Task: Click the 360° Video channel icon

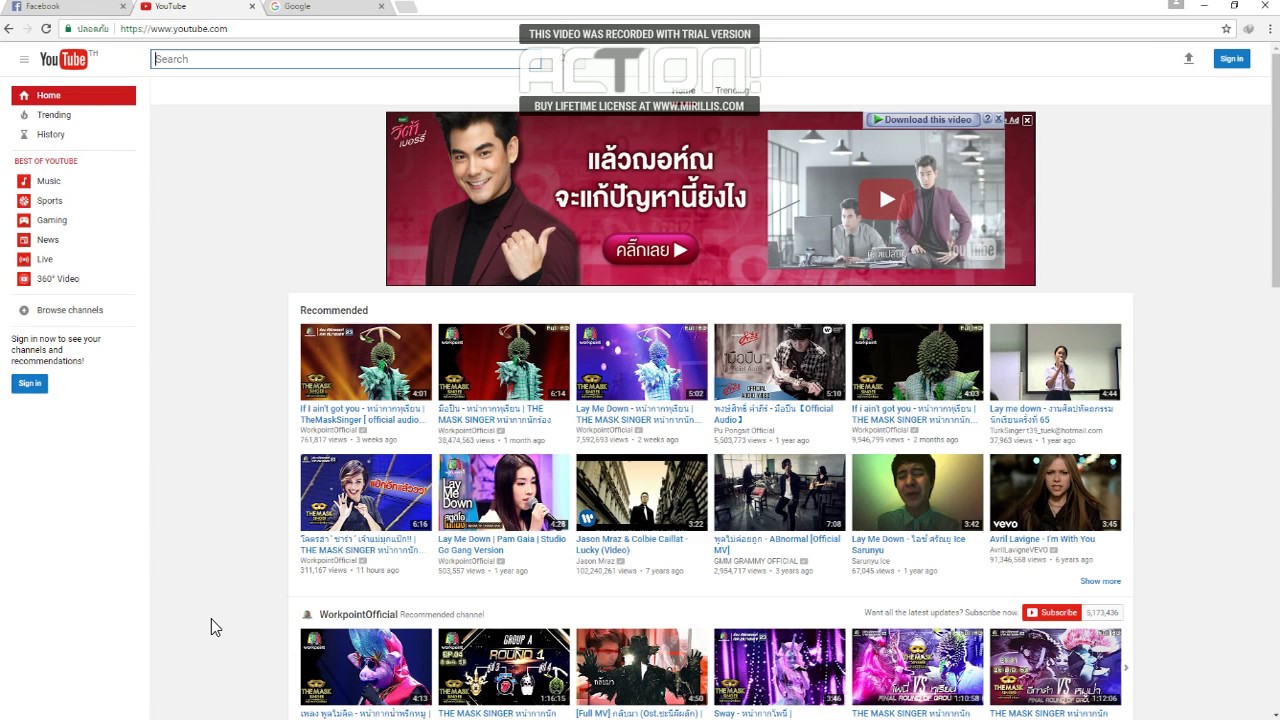Action: [24, 279]
